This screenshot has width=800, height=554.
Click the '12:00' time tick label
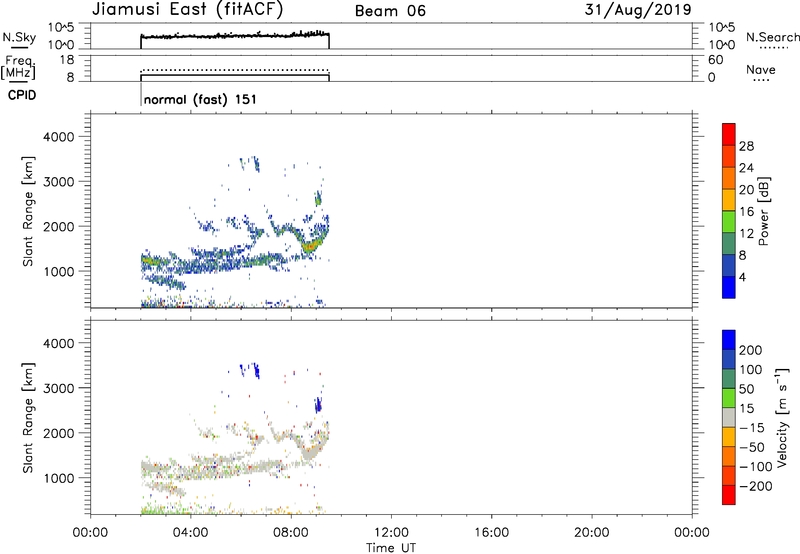pyautogui.click(x=391, y=533)
